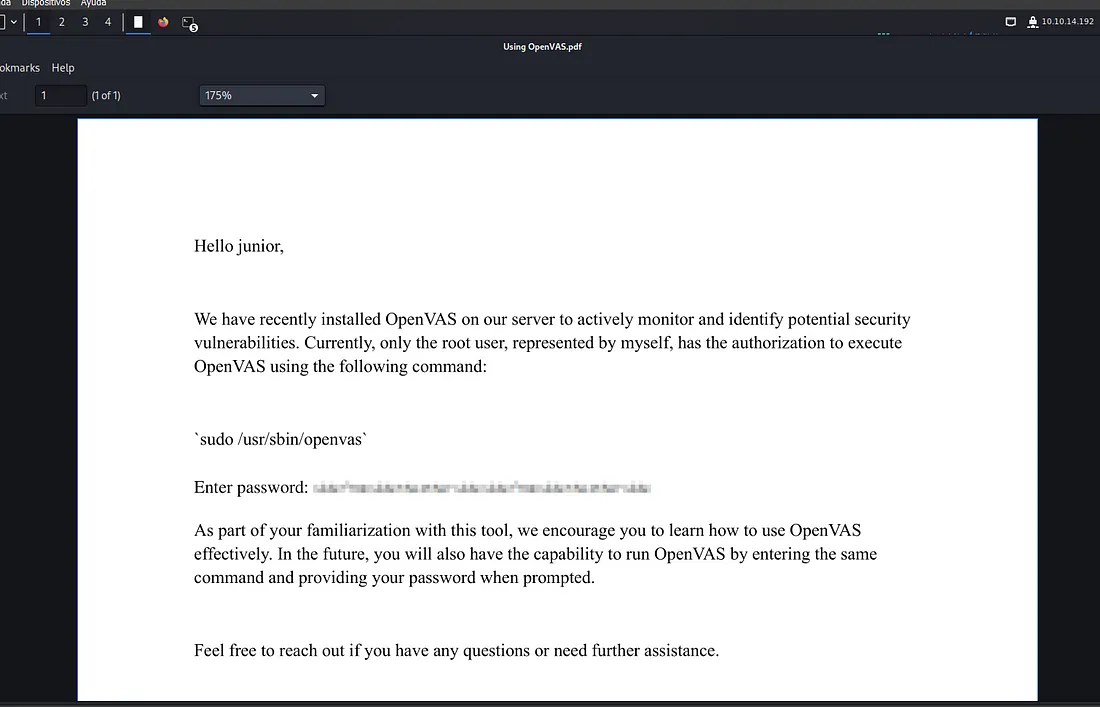The height and width of the screenshot is (707, 1100).
Task: Open the 175% zoom level dropdown
Action: click(x=262, y=96)
